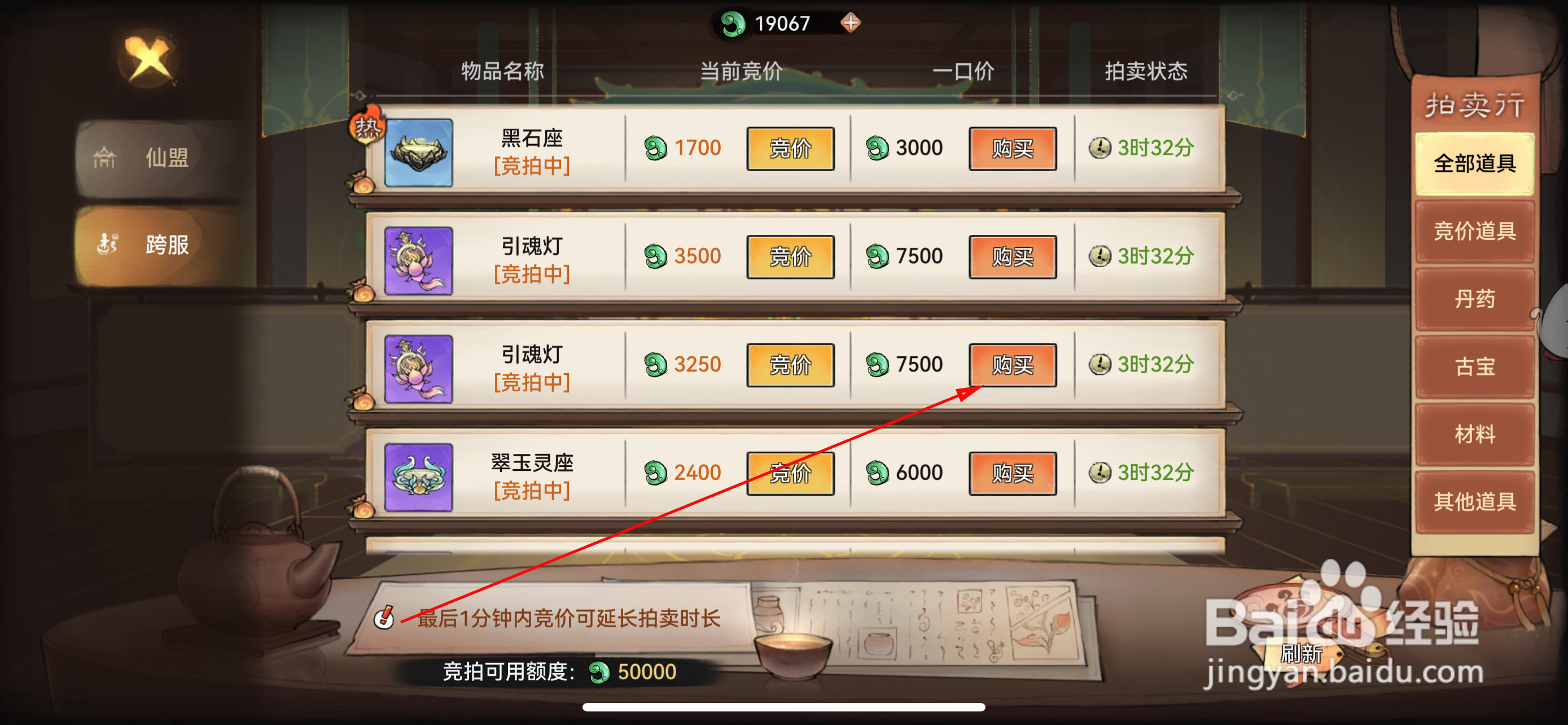Buy the second 引魂灯 for 7500
Image resolution: width=1568 pixels, height=725 pixels.
1012,365
